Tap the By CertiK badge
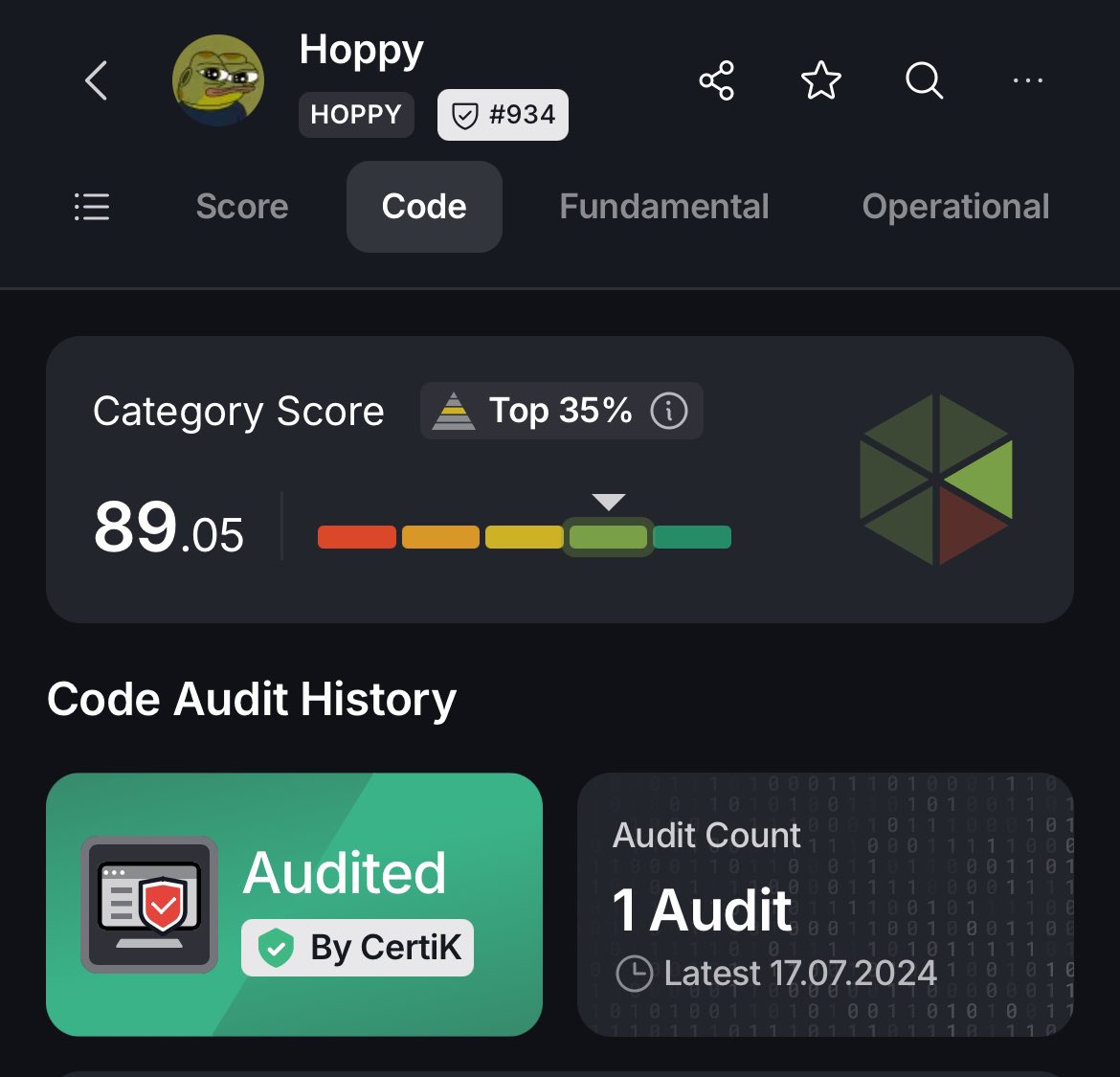This screenshot has height=1077, width=1120. coord(357,948)
